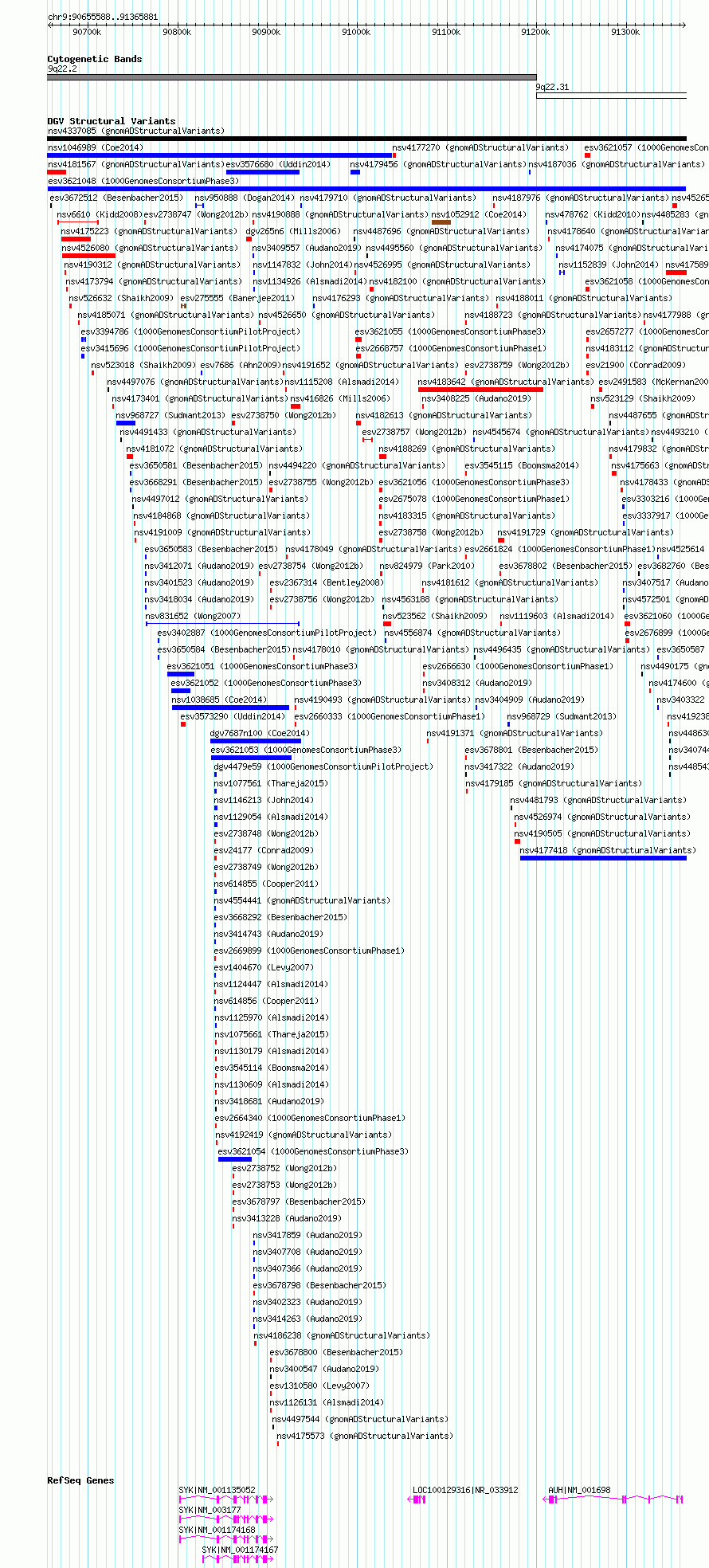Click nsv968727 (Sudmant2013) label

(170, 415)
